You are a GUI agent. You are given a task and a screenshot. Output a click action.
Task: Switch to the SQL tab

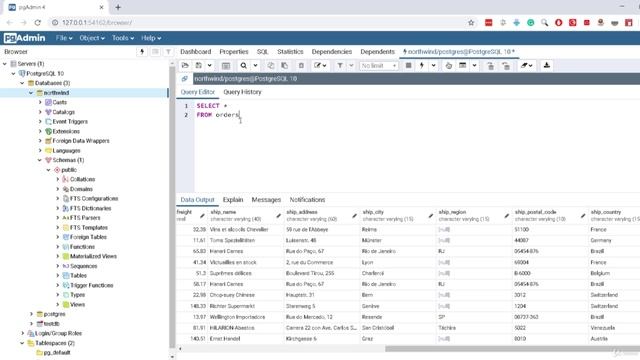click(x=262, y=51)
